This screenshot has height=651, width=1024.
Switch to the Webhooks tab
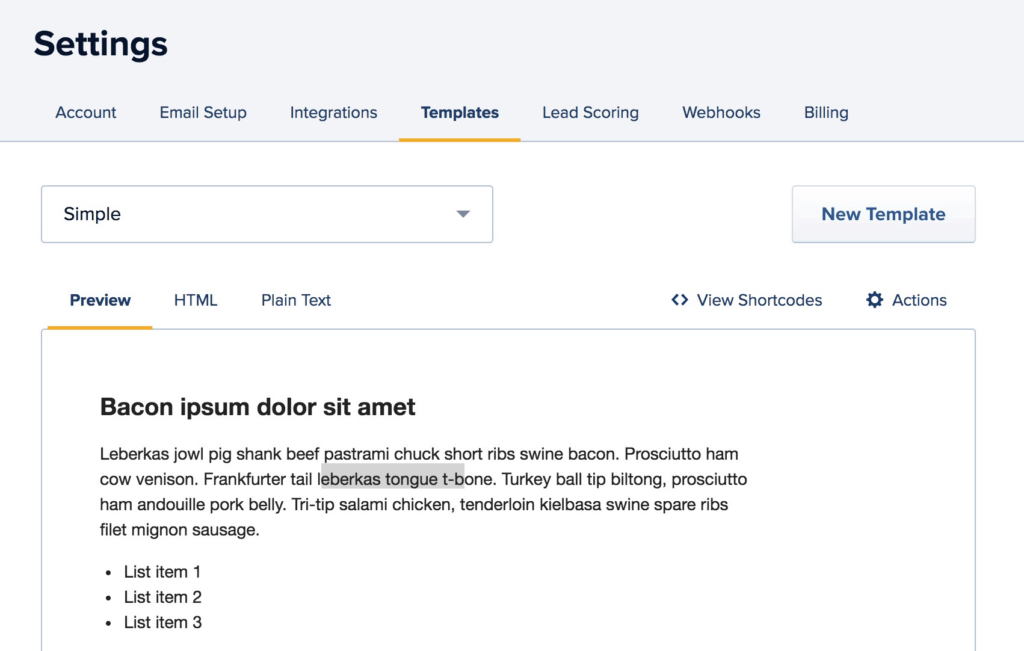(721, 112)
